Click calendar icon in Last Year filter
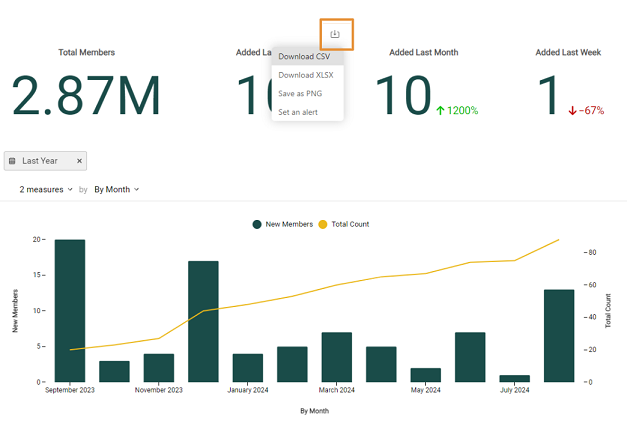Viewport: 627px width, 426px height. pyautogui.click(x=13, y=161)
